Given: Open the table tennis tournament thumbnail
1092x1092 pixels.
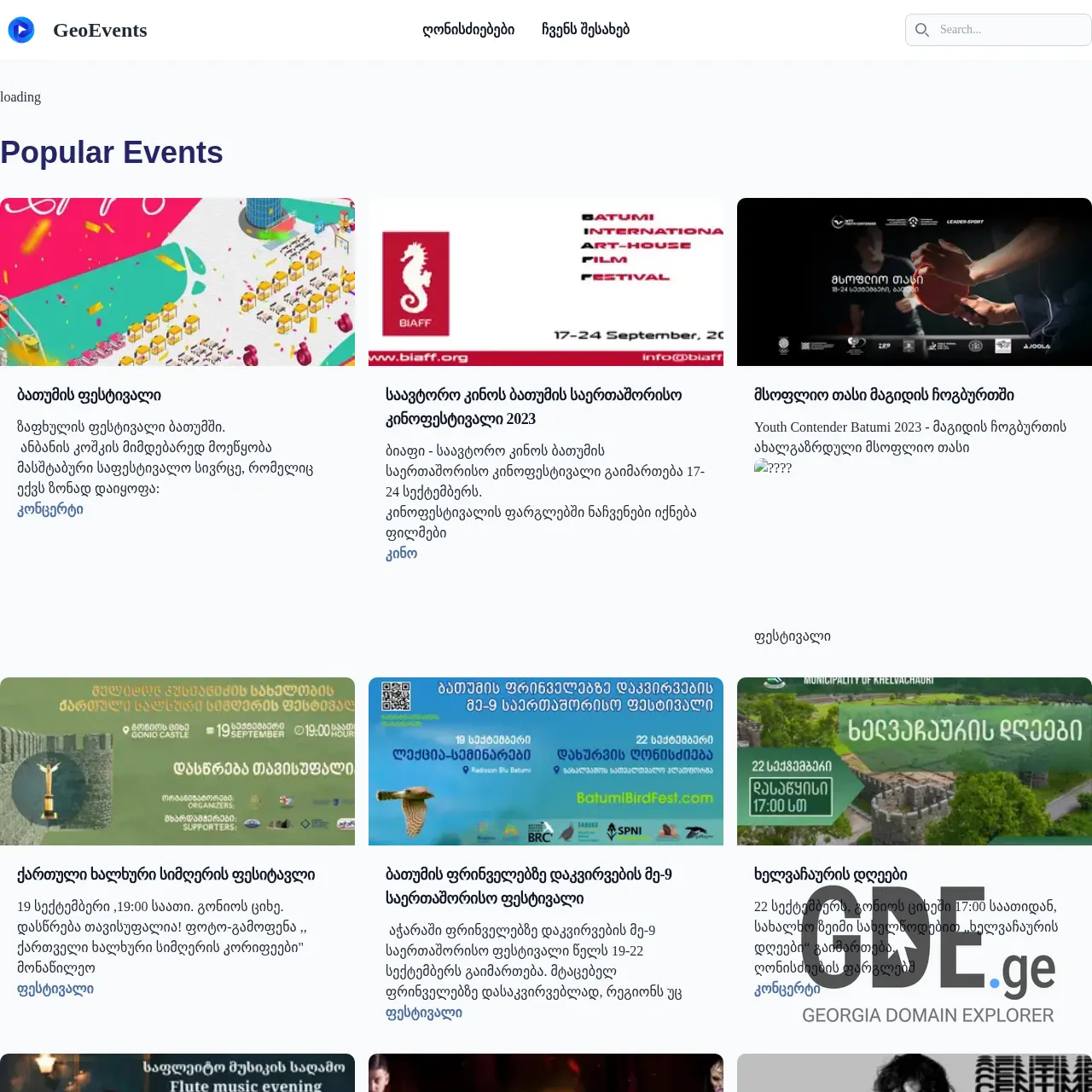Looking at the screenshot, I should (x=915, y=282).
